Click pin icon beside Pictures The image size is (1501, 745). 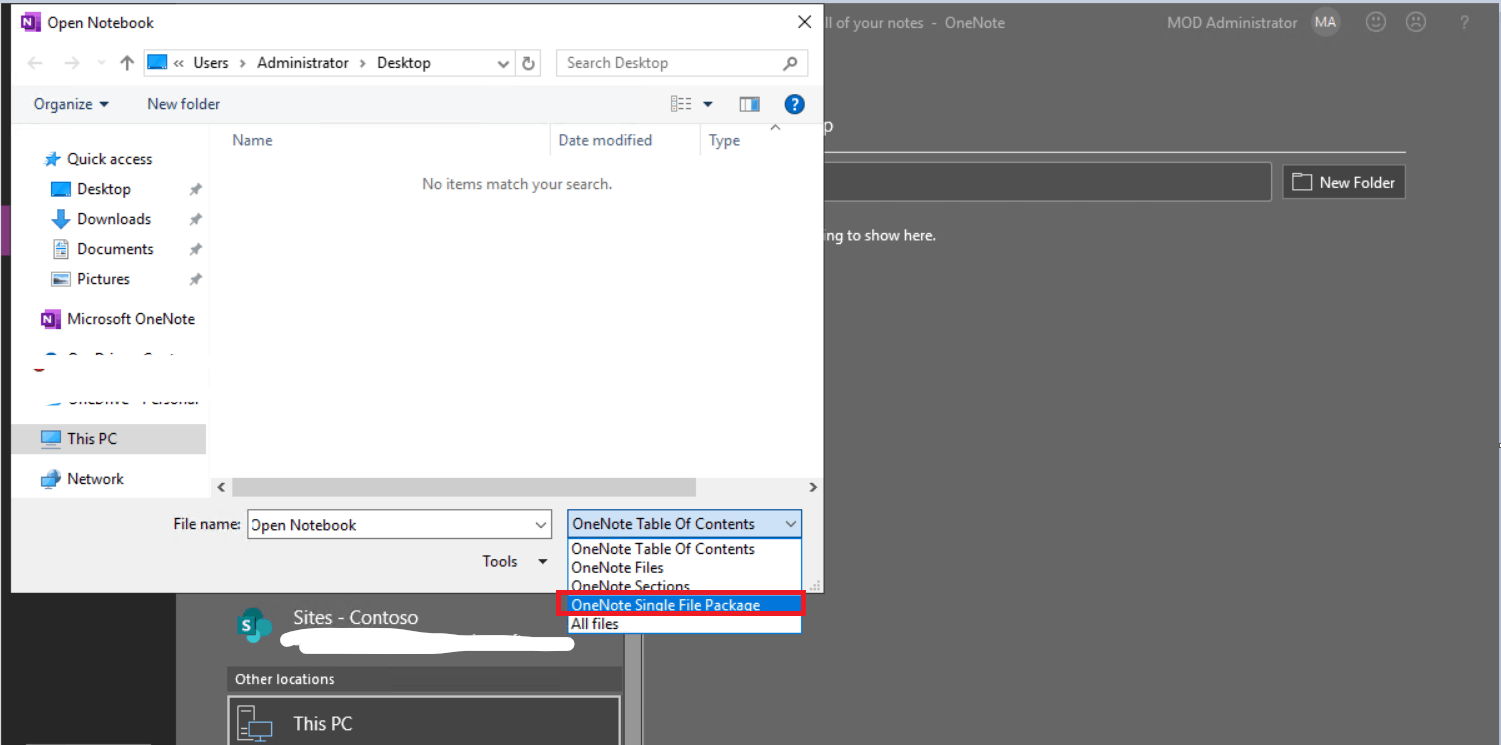click(x=195, y=279)
